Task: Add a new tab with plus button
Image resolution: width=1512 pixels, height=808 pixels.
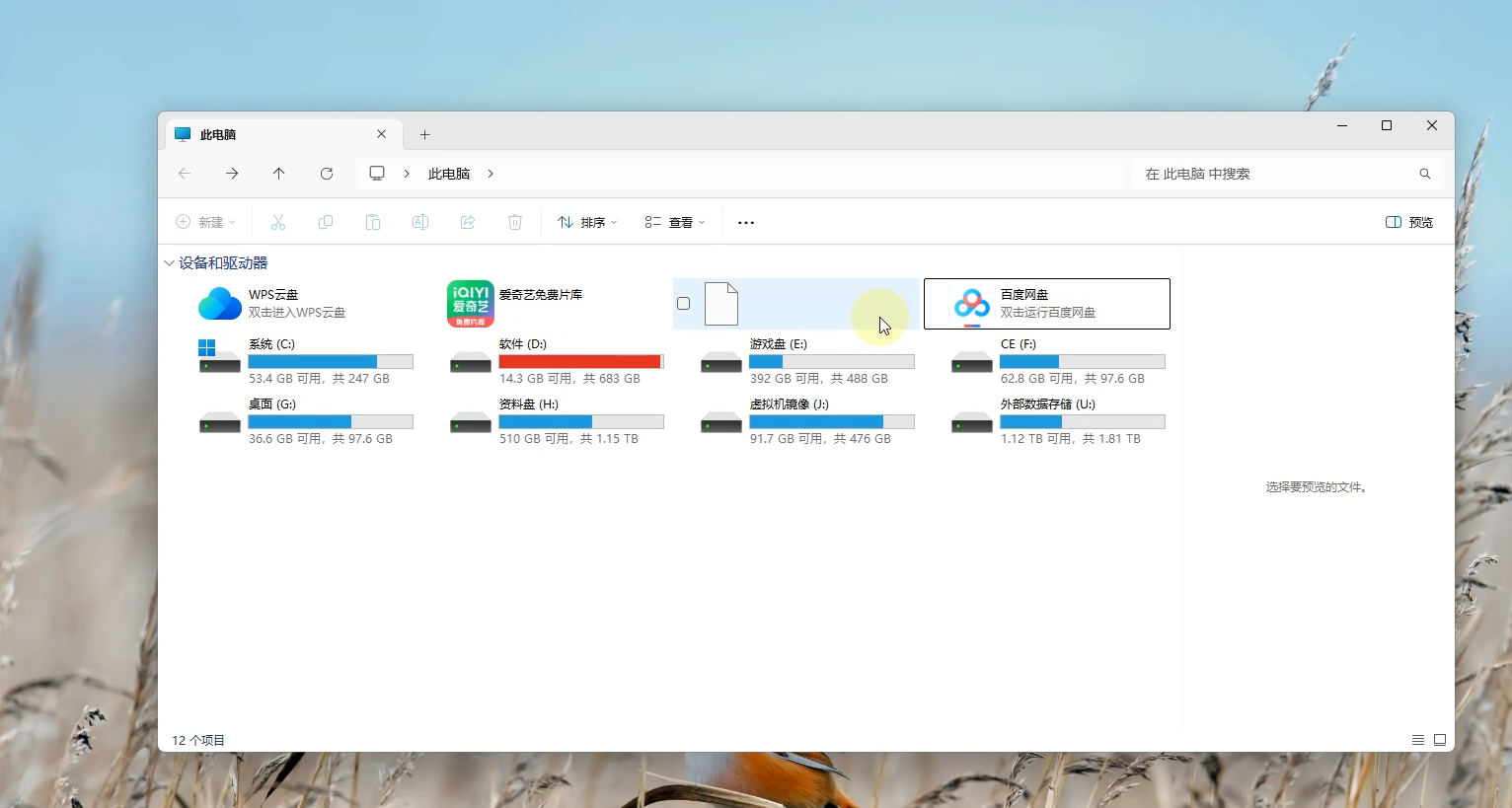Action: pyautogui.click(x=425, y=135)
